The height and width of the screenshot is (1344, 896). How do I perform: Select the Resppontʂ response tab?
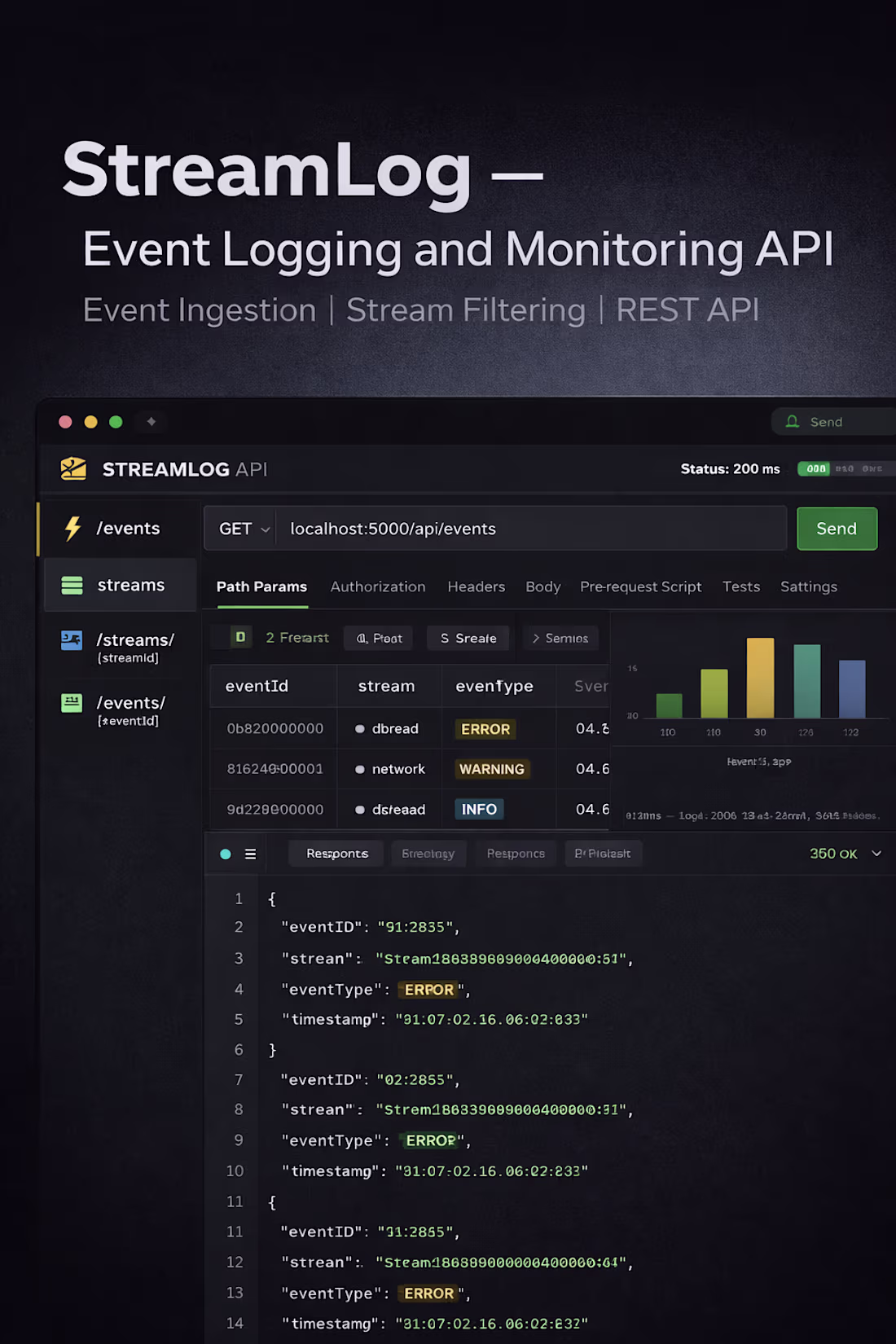pyautogui.click(x=336, y=854)
